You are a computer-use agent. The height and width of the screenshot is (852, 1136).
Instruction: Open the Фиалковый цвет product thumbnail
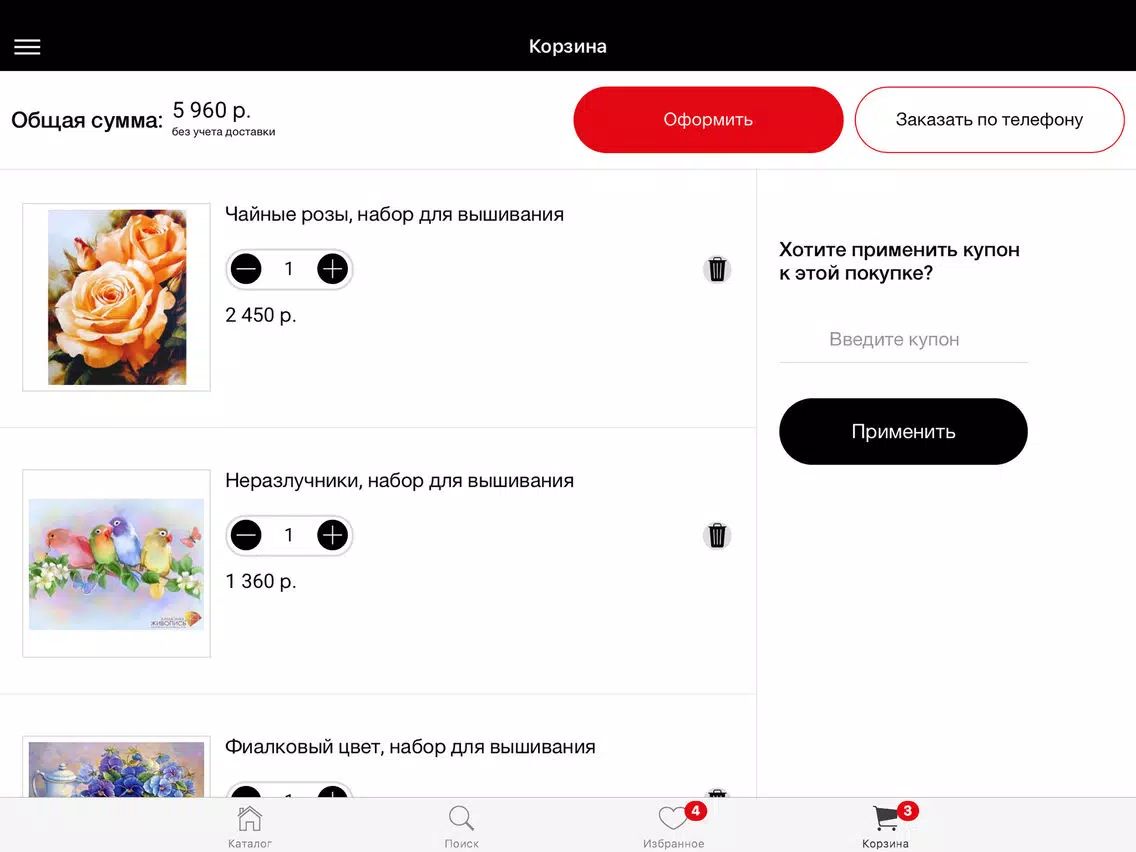click(117, 768)
